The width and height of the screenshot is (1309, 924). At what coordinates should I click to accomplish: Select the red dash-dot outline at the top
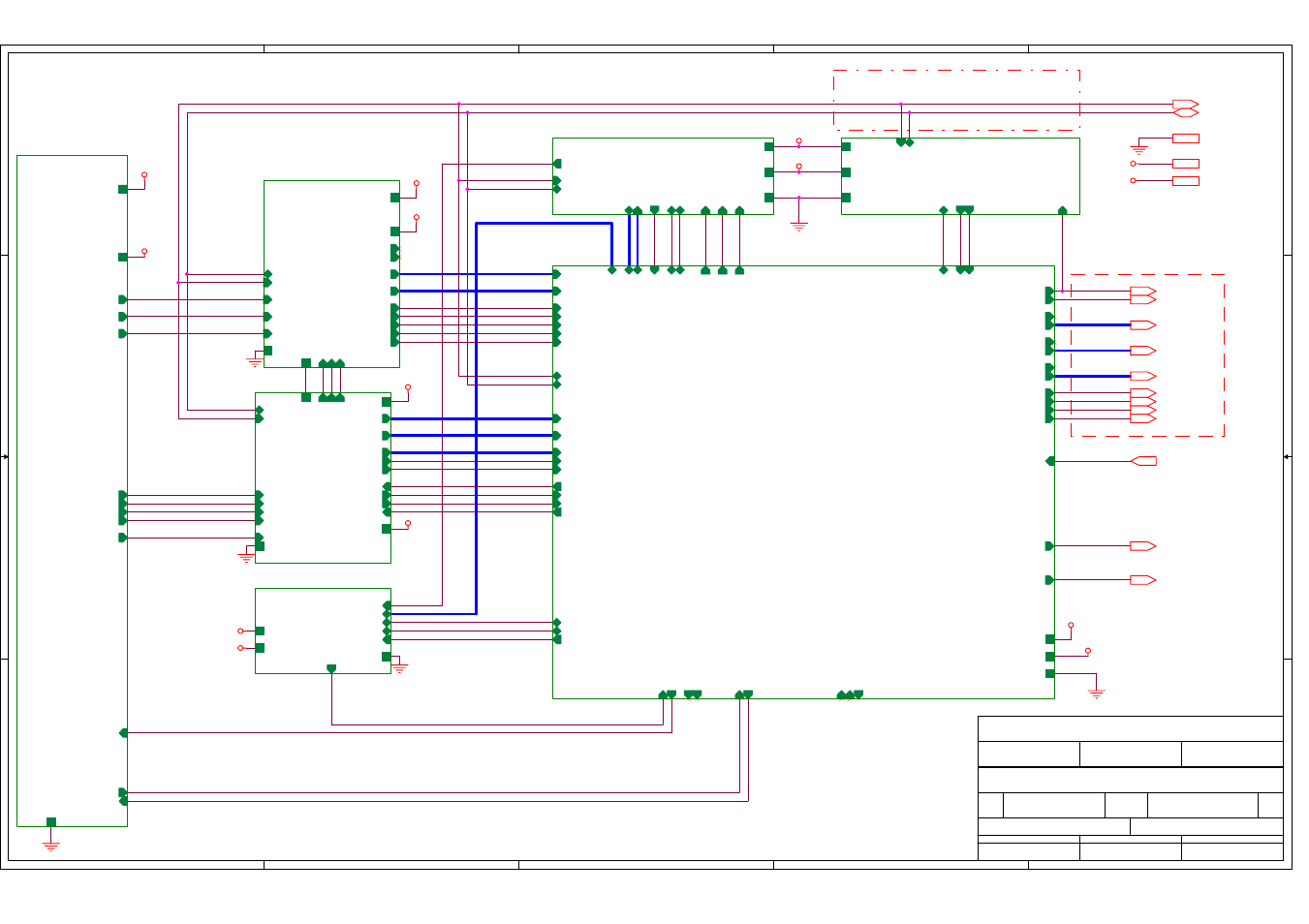pos(956,100)
